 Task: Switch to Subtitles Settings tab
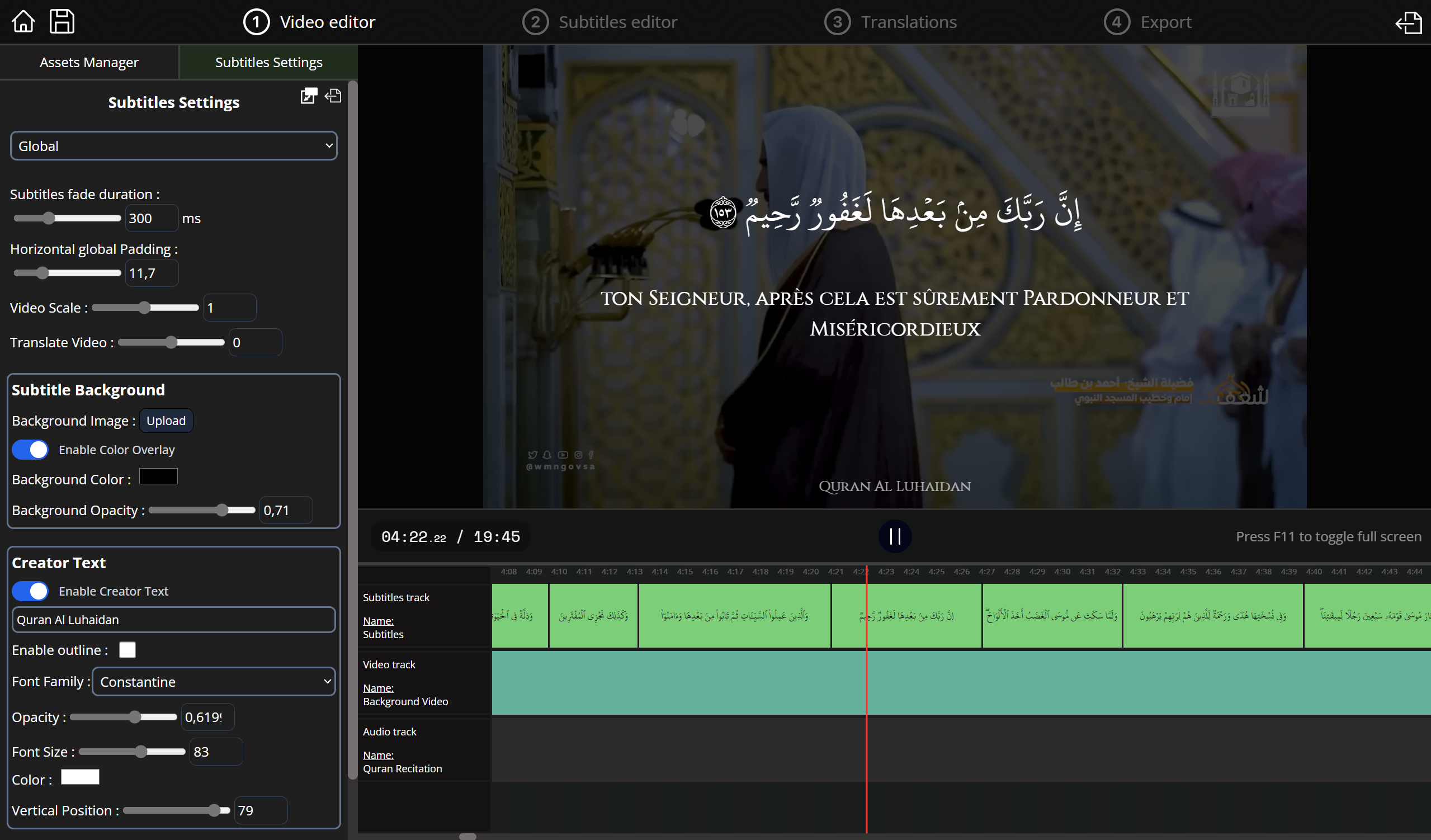tap(268, 62)
